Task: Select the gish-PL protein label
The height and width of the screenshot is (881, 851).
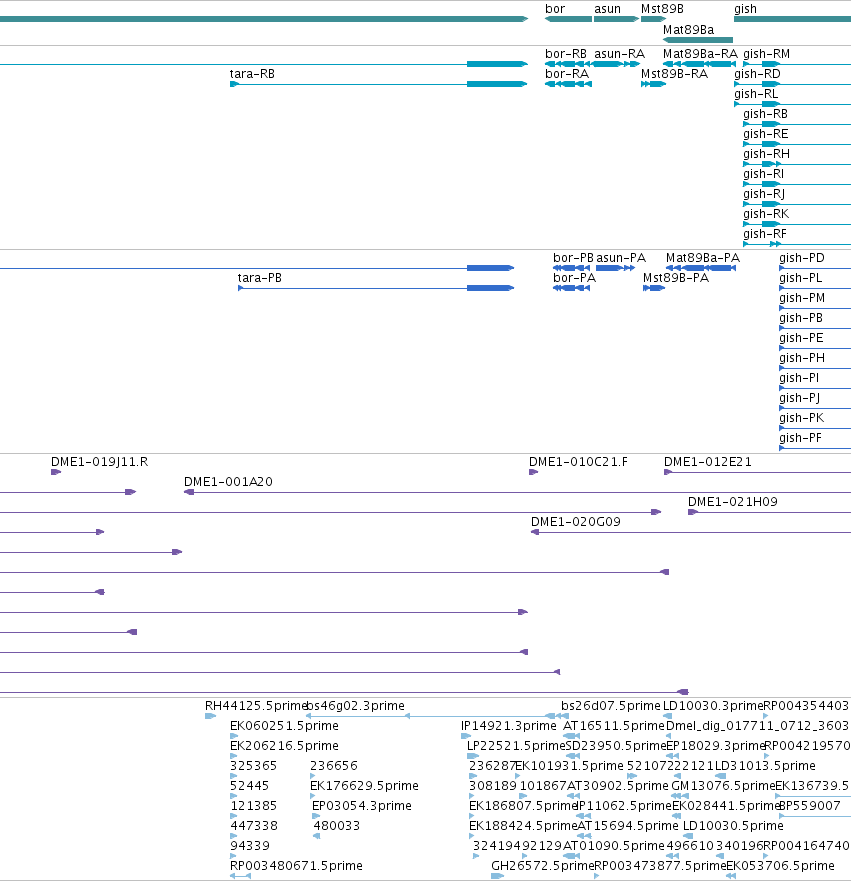Action: point(800,278)
